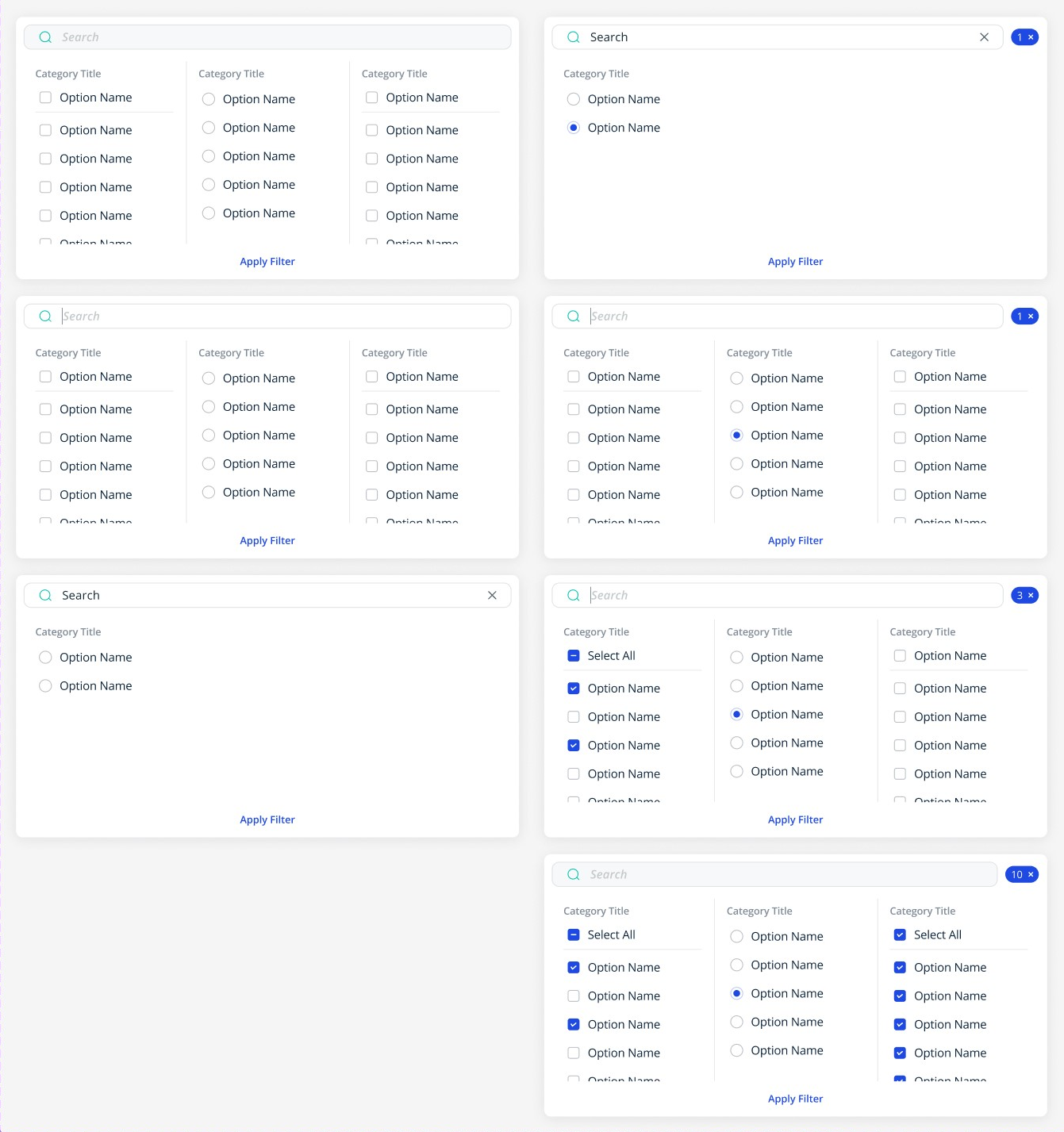Select the unselected radio under typed Search with 1 badge
Screen dimensions: 1064x1132
pyautogui.click(x=574, y=99)
